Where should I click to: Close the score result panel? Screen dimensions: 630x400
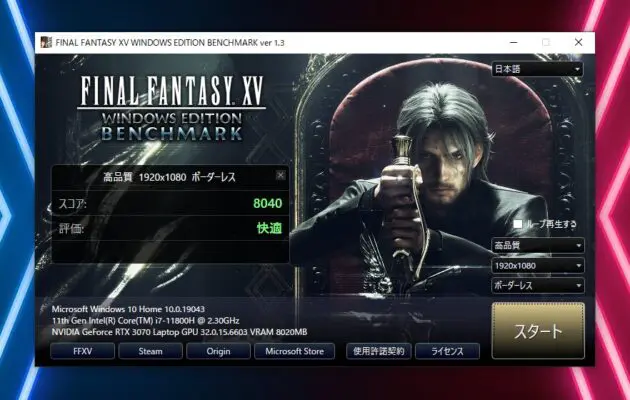(x=280, y=175)
